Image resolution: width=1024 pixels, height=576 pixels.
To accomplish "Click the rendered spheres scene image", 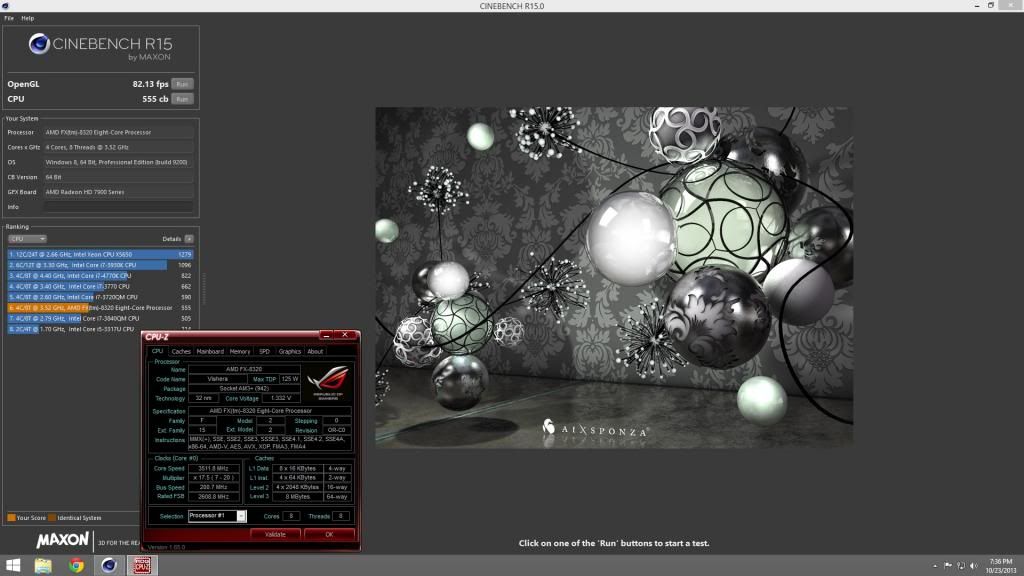I will click(614, 277).
